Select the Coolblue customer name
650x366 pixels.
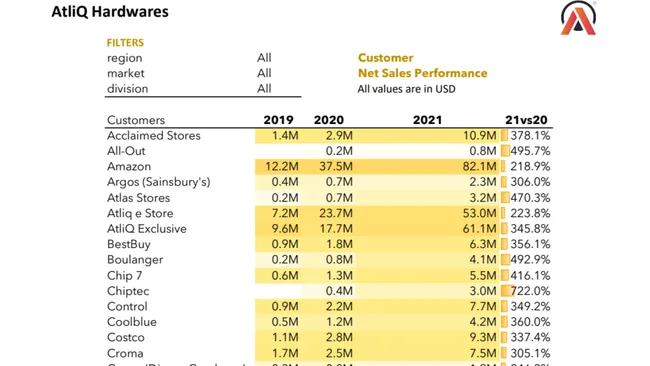[x=132, y=322]
